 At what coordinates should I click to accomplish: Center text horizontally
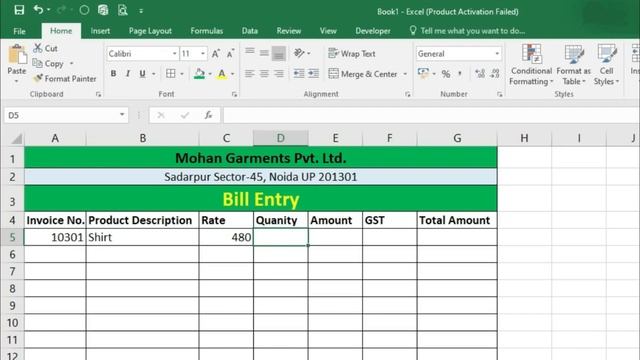[264, 73]
